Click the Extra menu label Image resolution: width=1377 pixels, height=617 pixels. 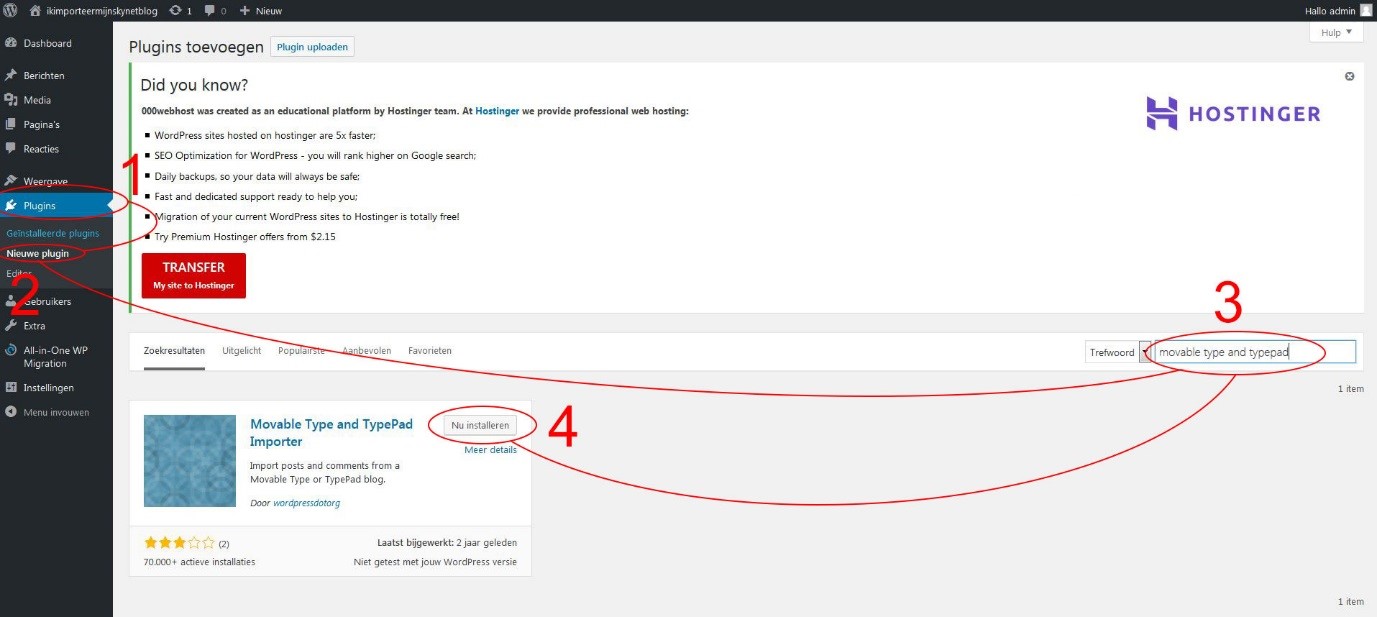(34, 326)
